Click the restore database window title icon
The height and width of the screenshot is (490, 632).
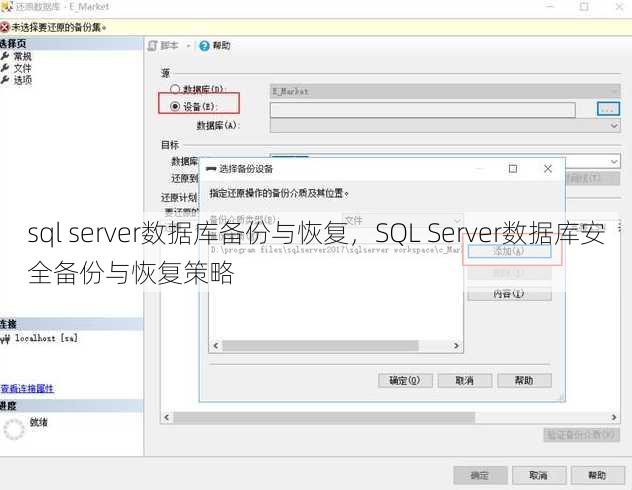[x=6, y=6]
